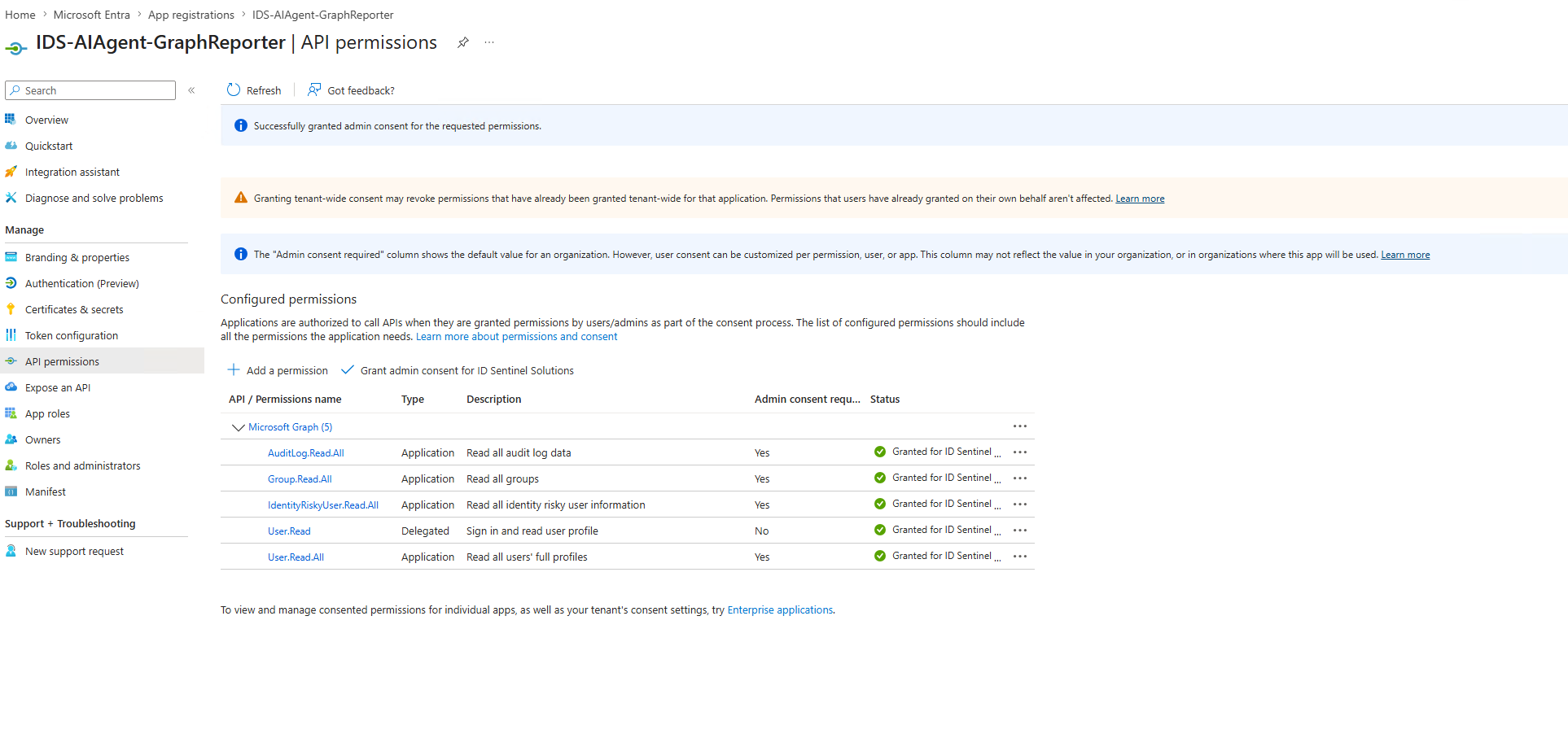This screenshot has width=1568, height=747.
Task: Click the Expose an API cloud icon
Action: pyautogui.click(x=11, y=387)
